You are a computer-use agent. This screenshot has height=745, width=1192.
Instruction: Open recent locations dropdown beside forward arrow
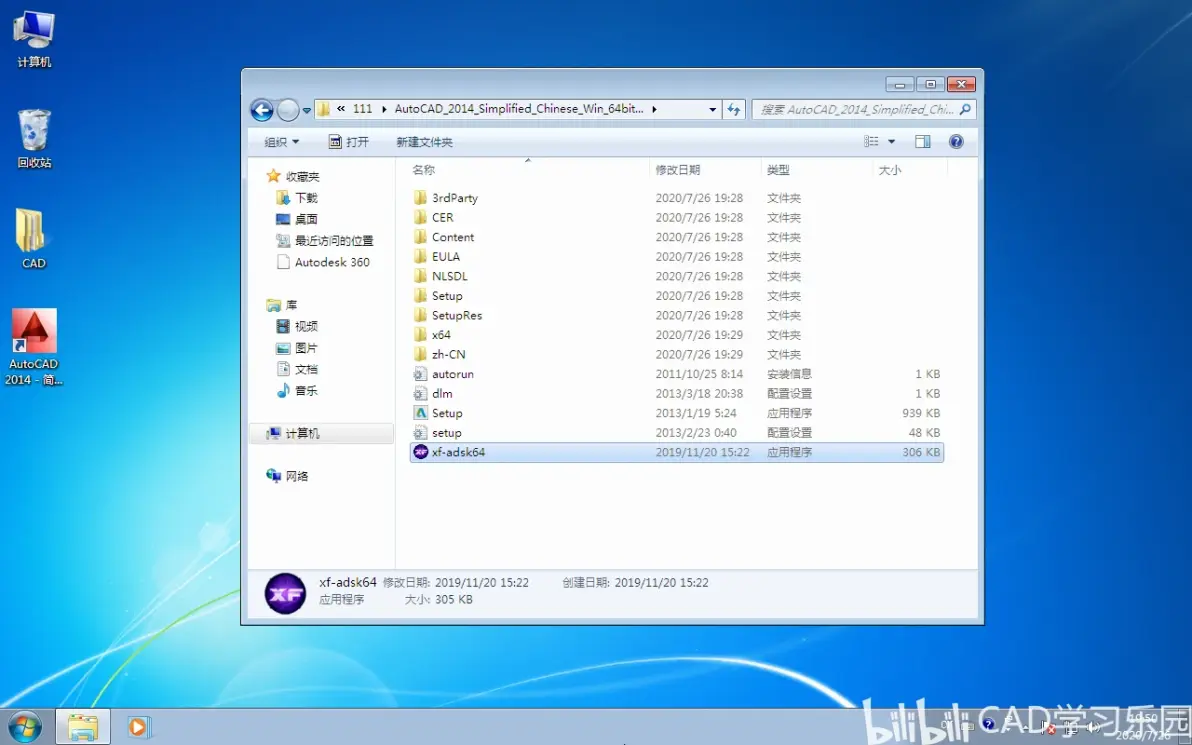306,110
